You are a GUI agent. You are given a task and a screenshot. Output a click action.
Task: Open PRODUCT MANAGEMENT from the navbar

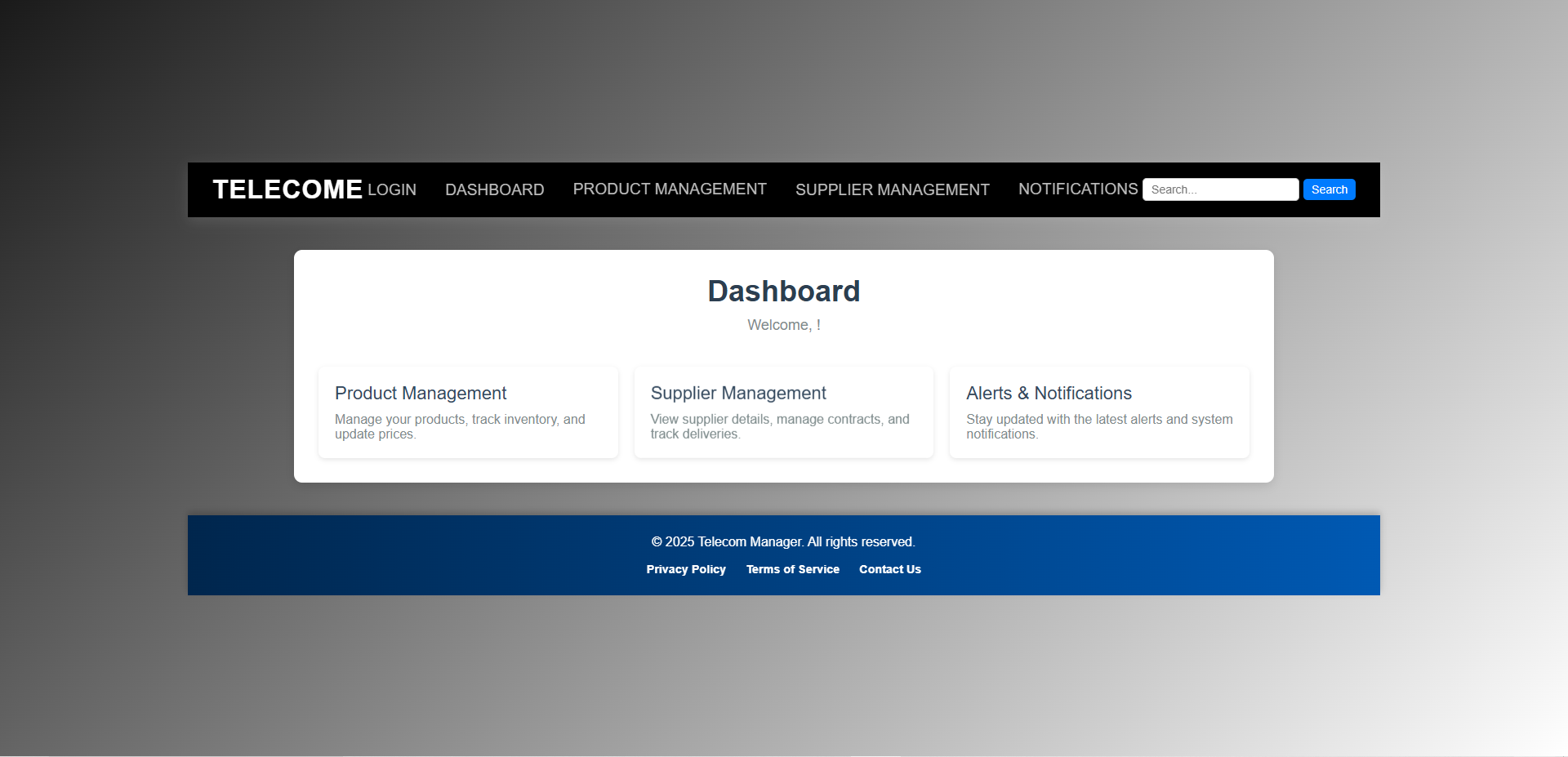click(670, 189)
